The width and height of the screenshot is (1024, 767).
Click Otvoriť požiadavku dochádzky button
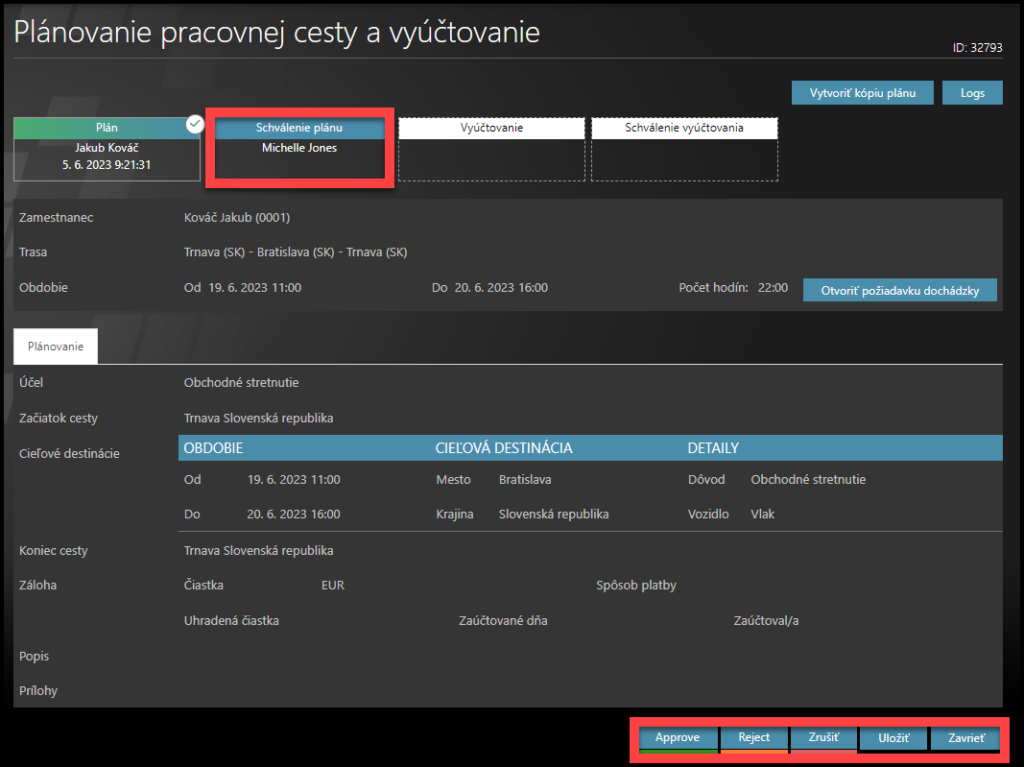tap(900, 290)
